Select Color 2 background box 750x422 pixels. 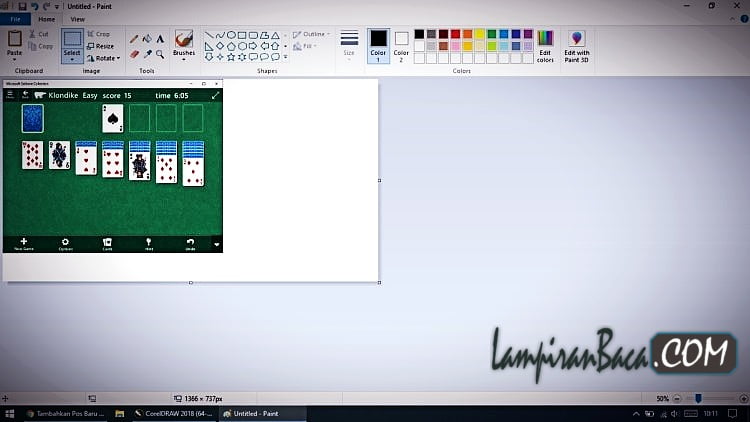click(x=402, y=44)
